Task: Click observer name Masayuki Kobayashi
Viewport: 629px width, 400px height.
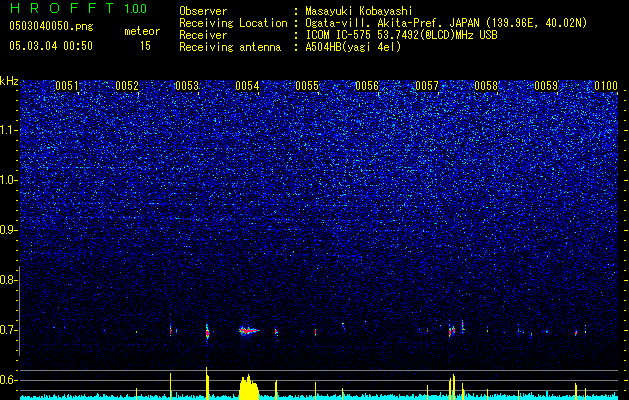Action: [359, 11]
